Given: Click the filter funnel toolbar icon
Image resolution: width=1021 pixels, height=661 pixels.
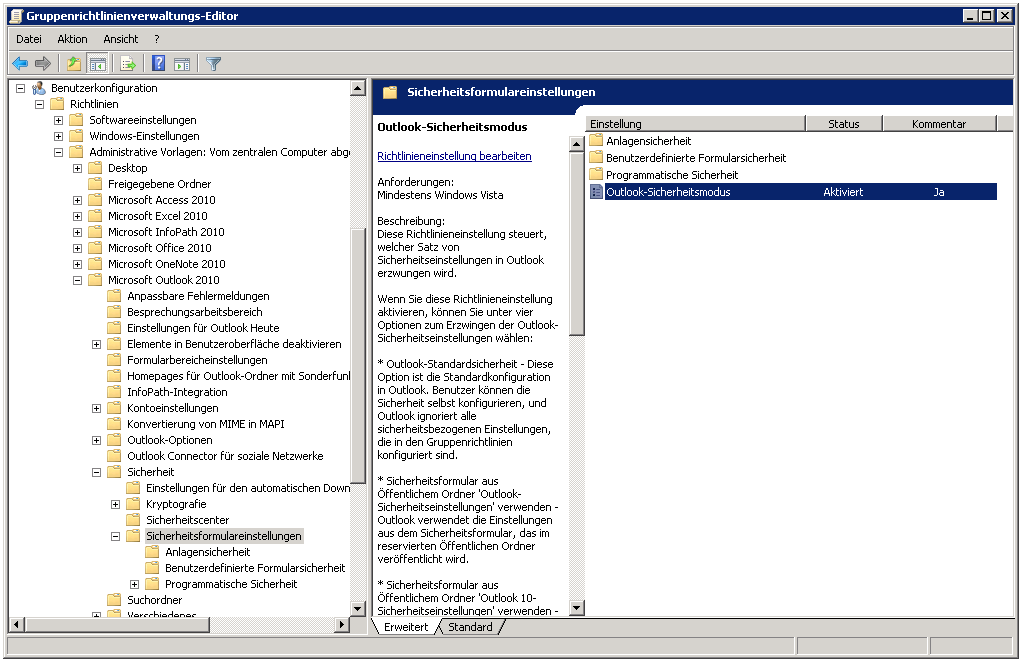Looking at the screenshot, I should [213, 63].
